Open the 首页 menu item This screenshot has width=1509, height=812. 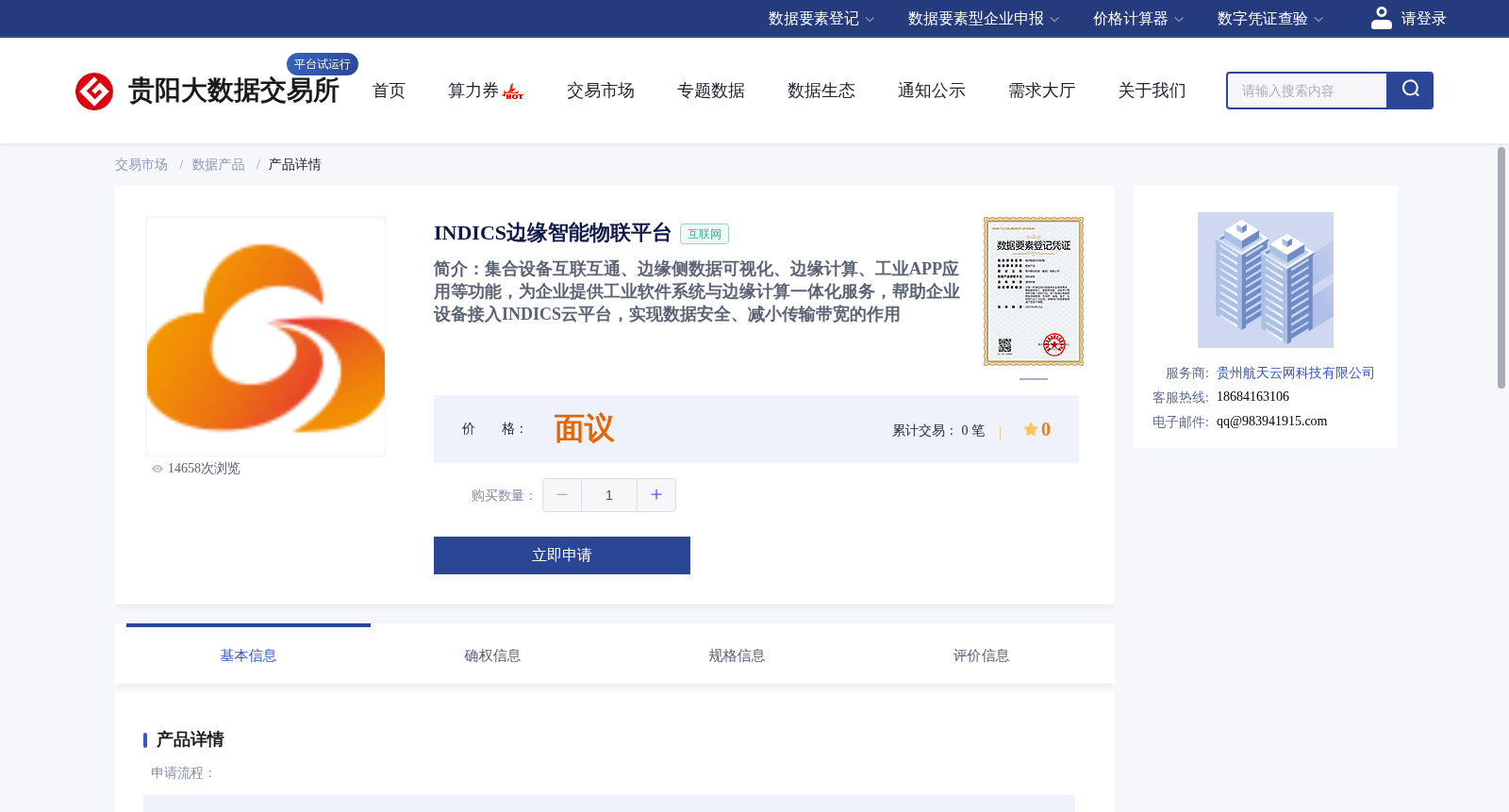(389, 91)
